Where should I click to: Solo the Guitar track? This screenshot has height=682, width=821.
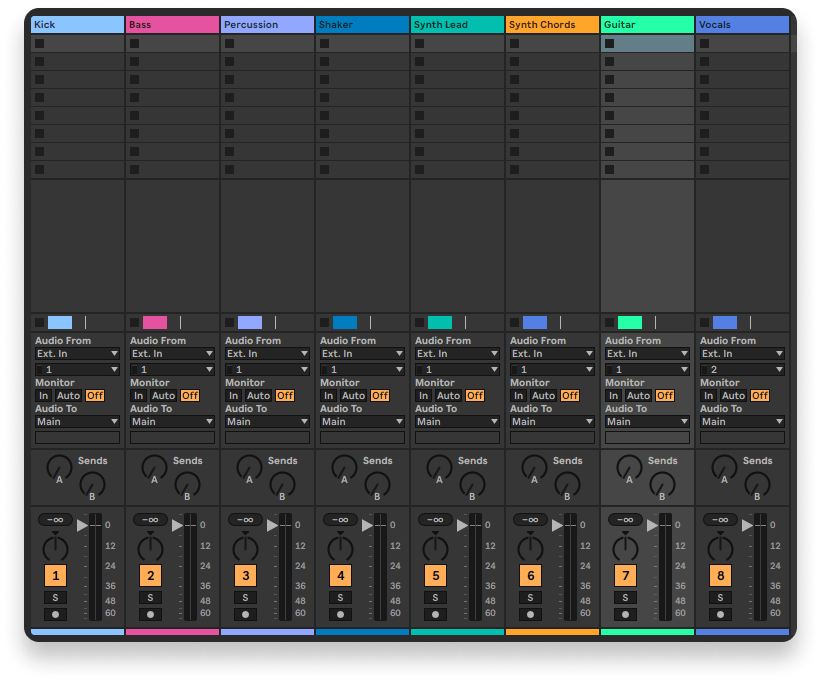click(x=625, y=596)
